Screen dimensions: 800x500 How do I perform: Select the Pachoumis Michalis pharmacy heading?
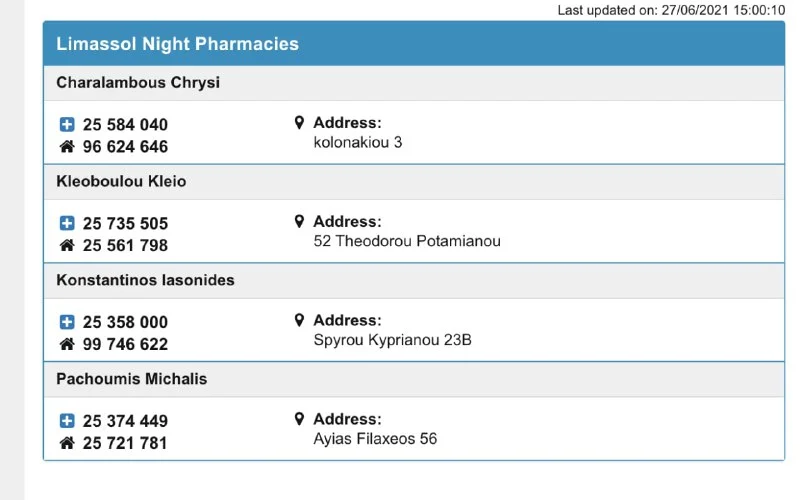(132, 380)
